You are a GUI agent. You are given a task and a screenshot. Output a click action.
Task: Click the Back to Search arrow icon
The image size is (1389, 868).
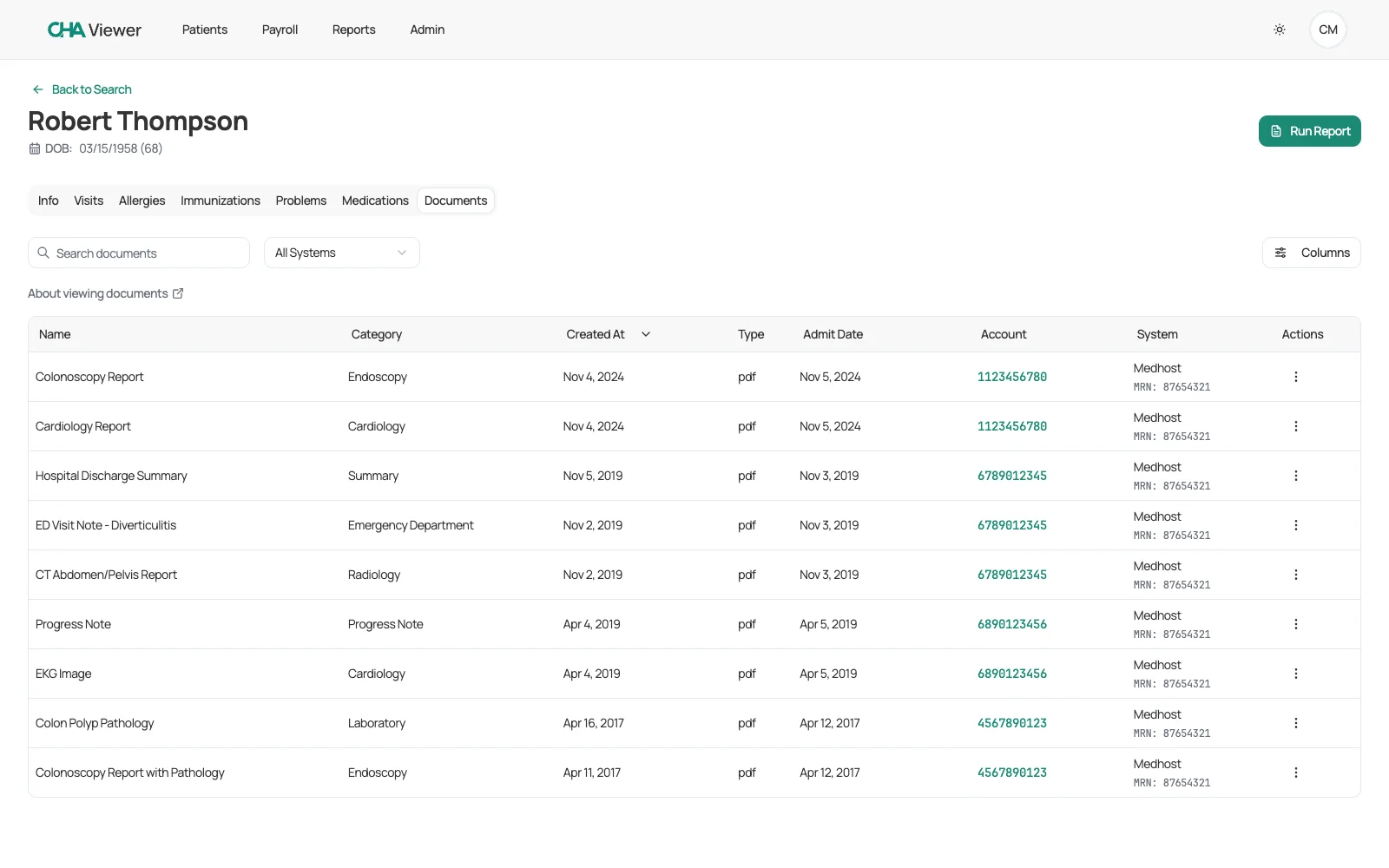click(x=38, y=89)
